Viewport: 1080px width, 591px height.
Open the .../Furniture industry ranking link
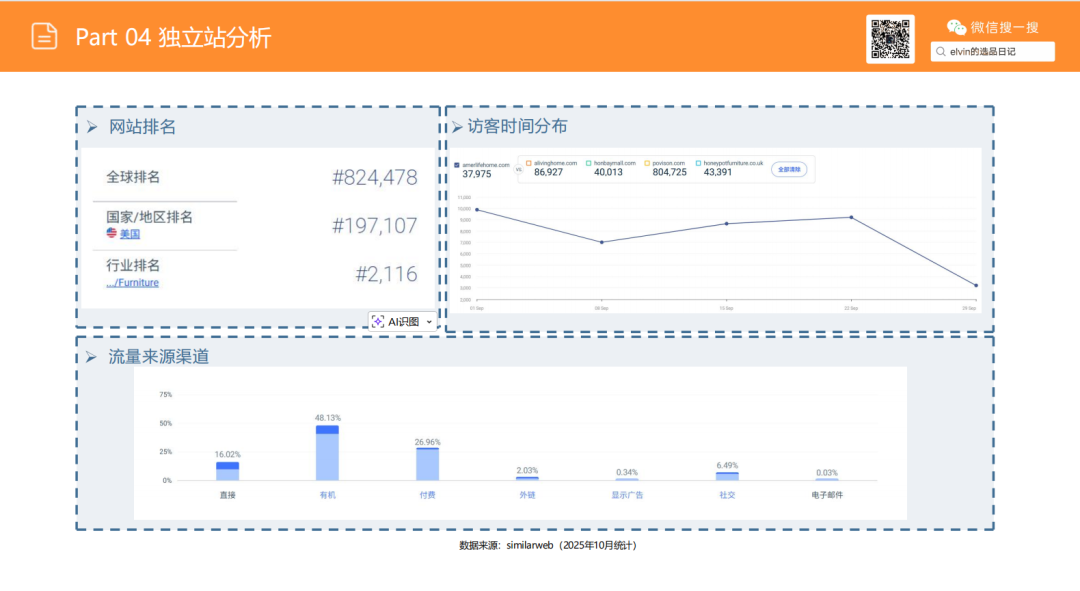click(131, 282)
